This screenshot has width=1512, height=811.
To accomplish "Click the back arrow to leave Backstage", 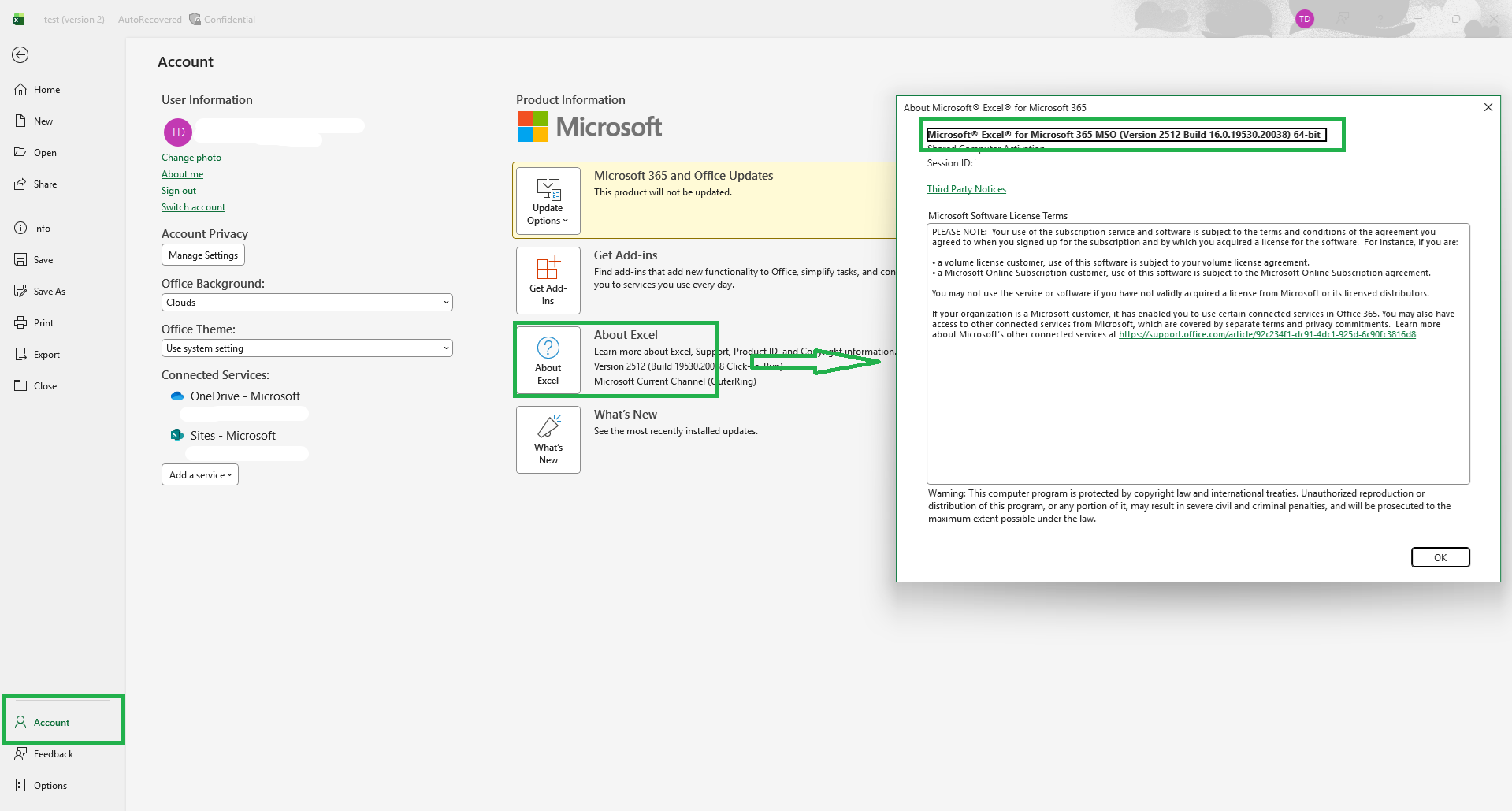I will point(20,54).
